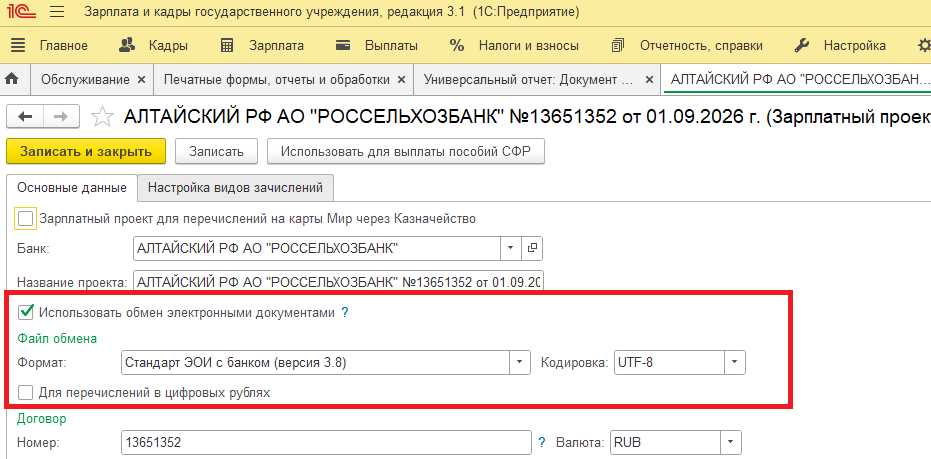Click Использовать для выплаты пособий СФР
931x459 pixels.
coord(406,151)
